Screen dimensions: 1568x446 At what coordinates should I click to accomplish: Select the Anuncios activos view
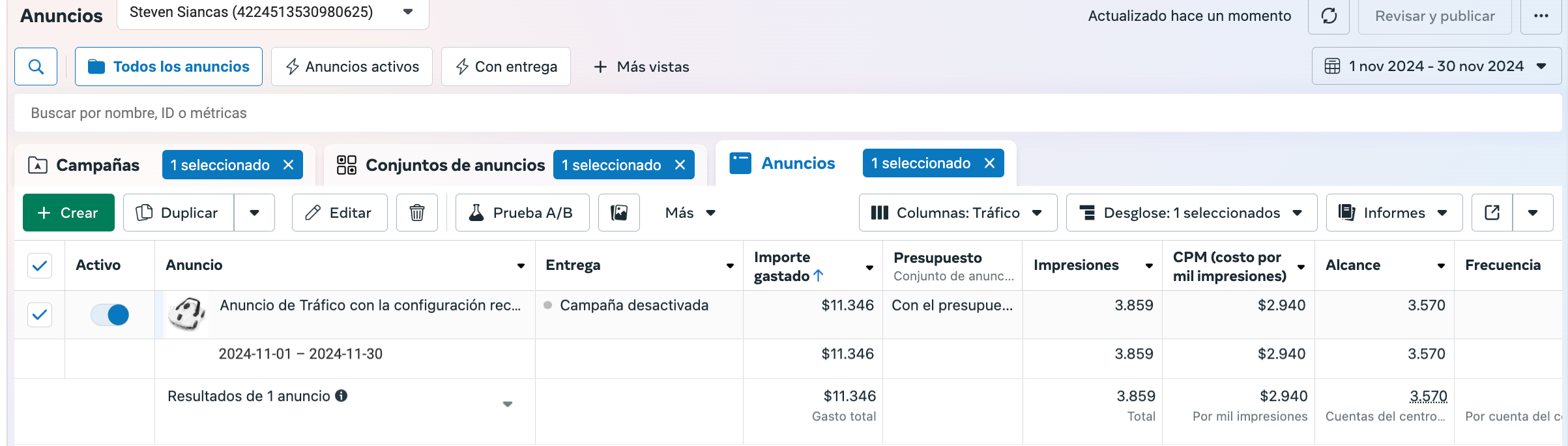coord(352,67)
